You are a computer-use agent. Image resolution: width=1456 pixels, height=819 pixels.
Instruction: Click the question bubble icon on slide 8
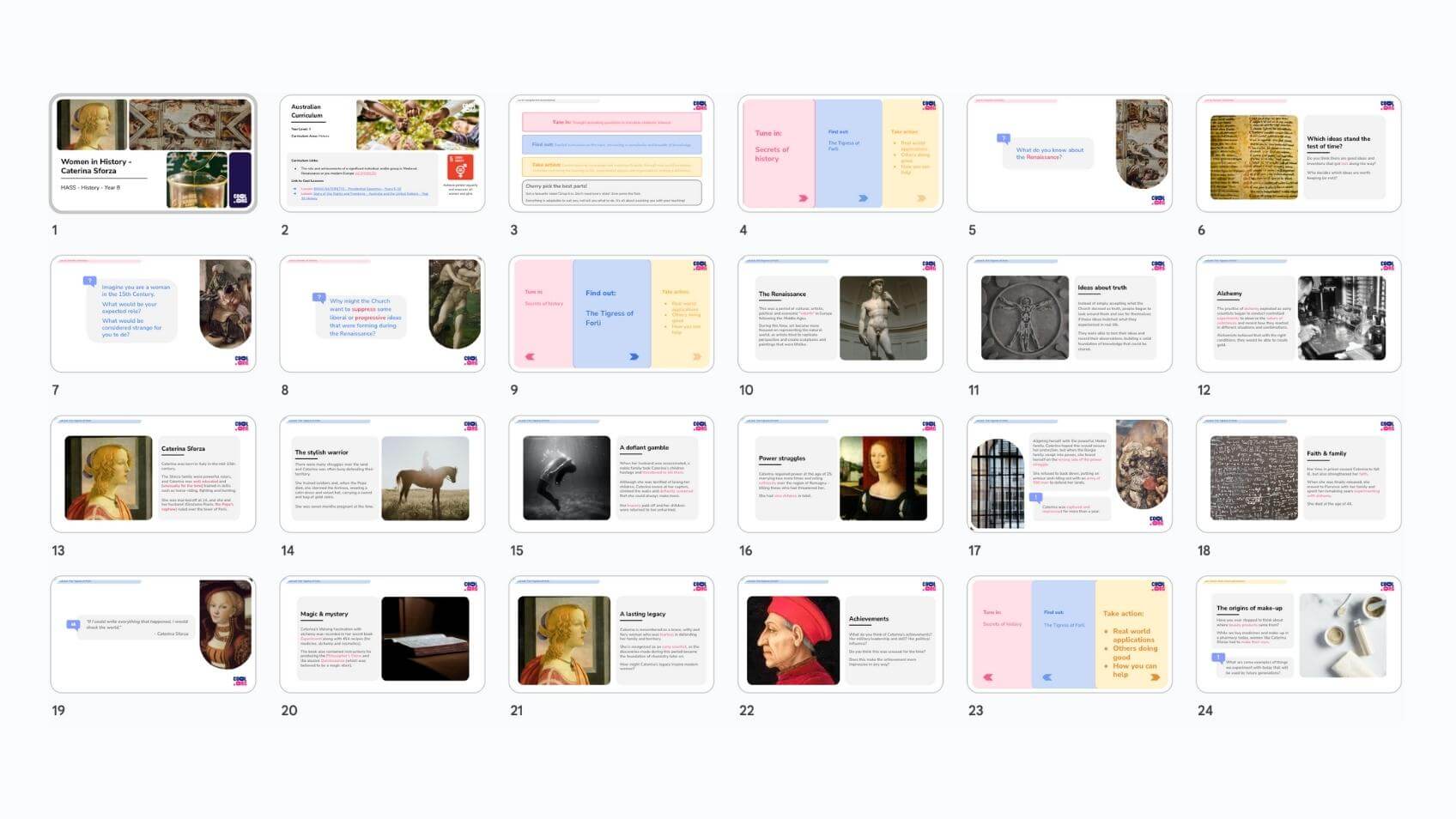[318, 298]
